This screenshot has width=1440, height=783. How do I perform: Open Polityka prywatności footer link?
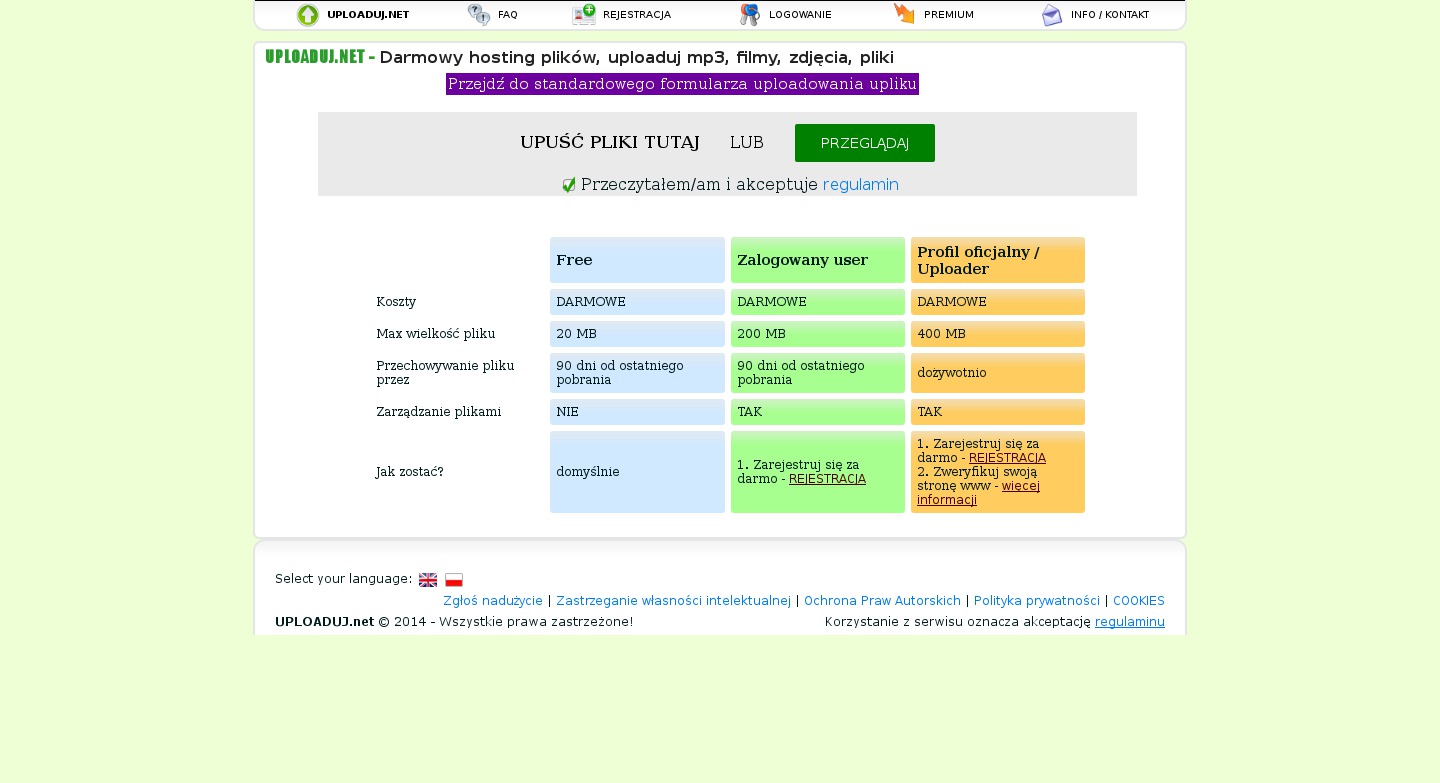tap(1036, 601)
